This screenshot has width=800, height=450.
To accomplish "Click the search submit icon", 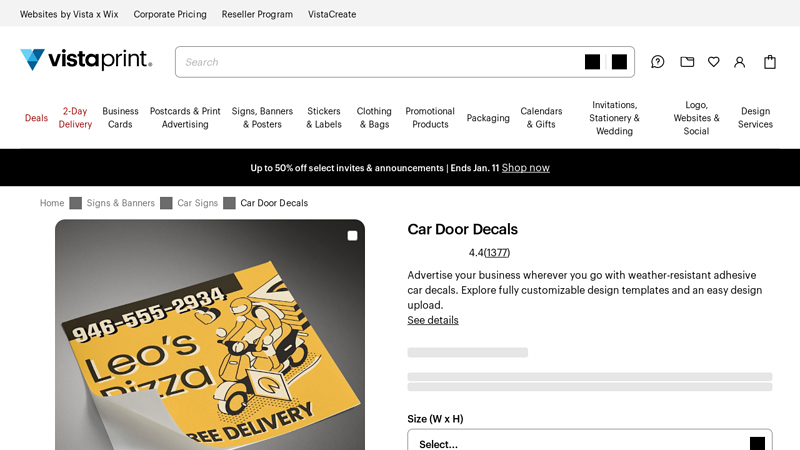I will 619,62.
